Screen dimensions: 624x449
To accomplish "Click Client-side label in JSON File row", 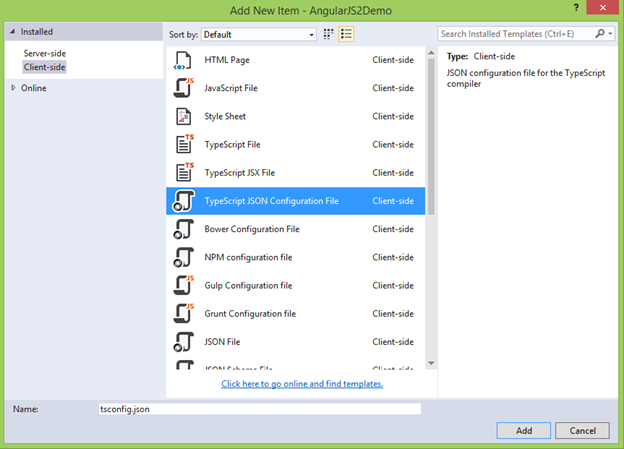I will click(393, 342).
